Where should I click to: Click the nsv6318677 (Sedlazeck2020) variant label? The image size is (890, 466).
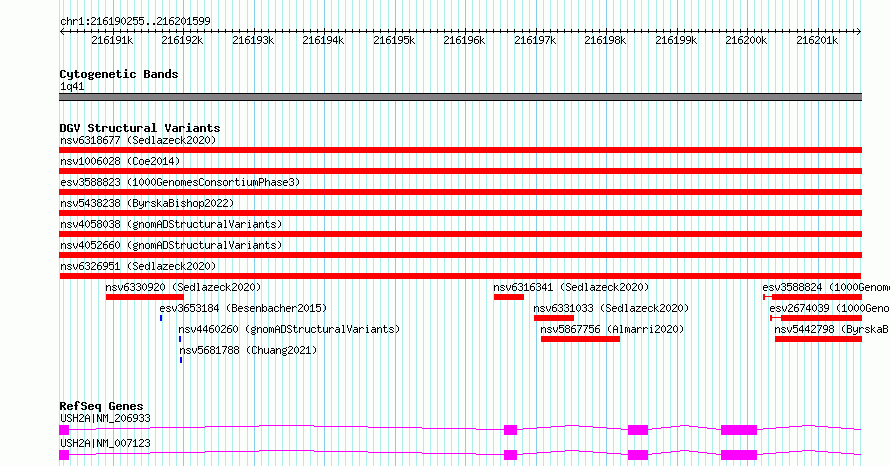tap(138, 140)
